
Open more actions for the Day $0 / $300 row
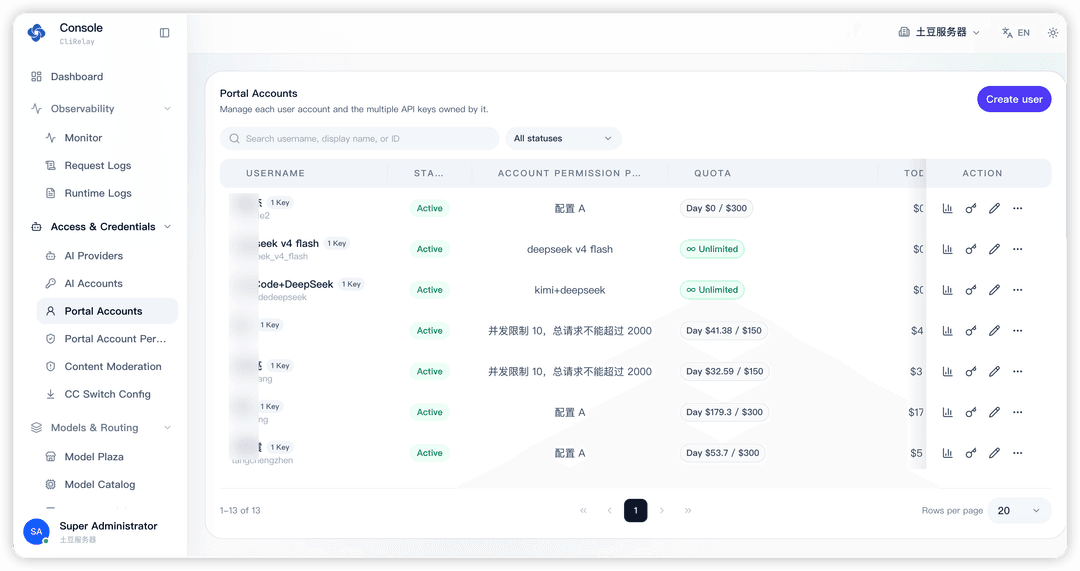(1017, 208)
